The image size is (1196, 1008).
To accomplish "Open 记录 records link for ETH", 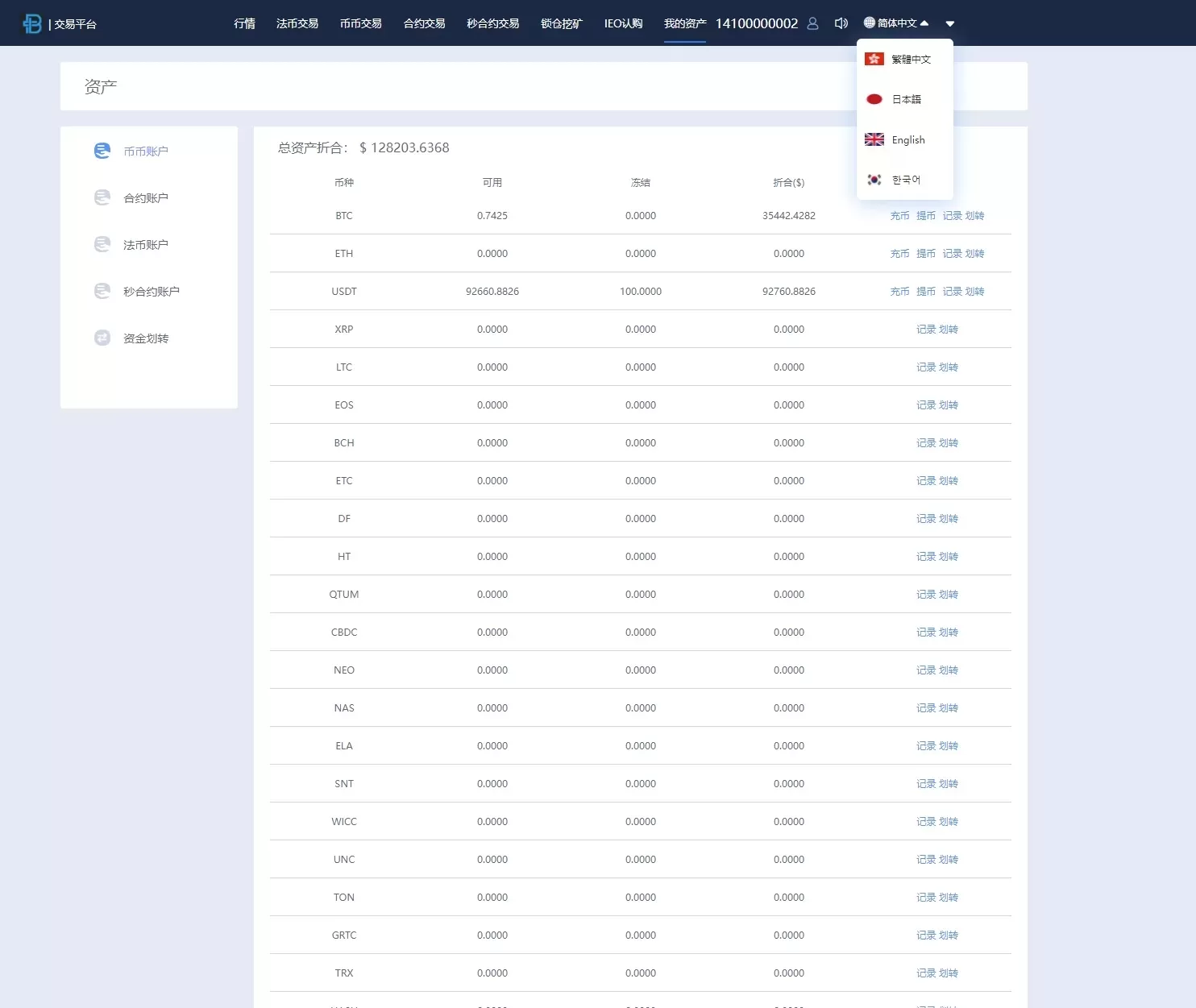I will (x=952, y=254).
